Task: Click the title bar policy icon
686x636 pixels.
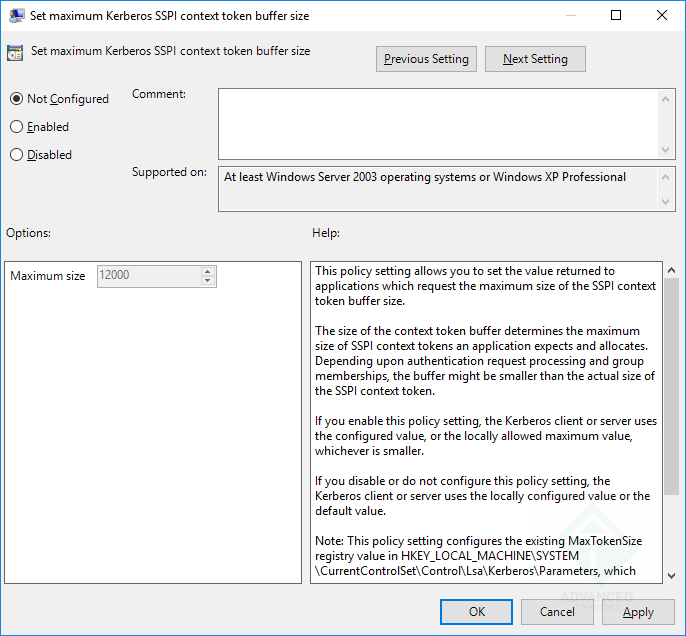Action: tap(16, 16)
